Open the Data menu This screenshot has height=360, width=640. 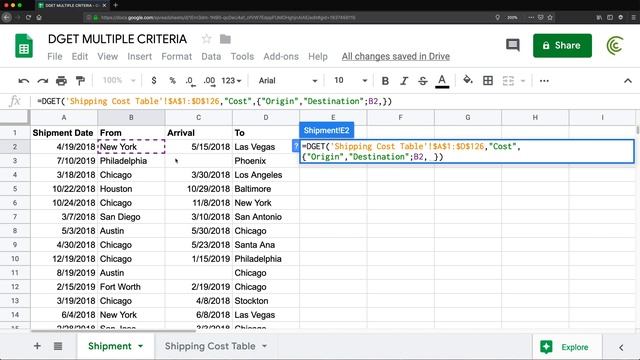pos(211,56)
